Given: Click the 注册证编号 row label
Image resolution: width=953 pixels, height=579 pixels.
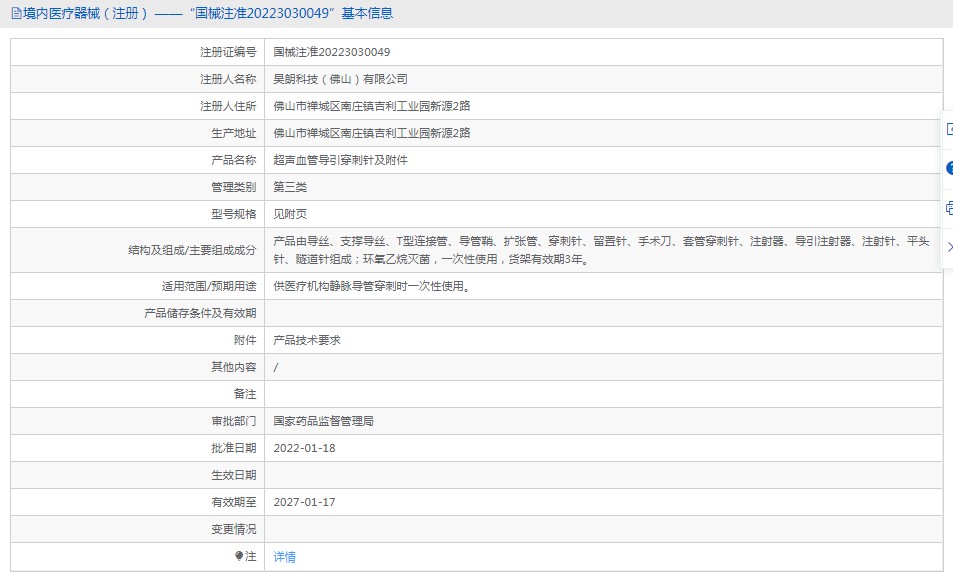Looking at the screenshot, I should (x=228, y=52).
